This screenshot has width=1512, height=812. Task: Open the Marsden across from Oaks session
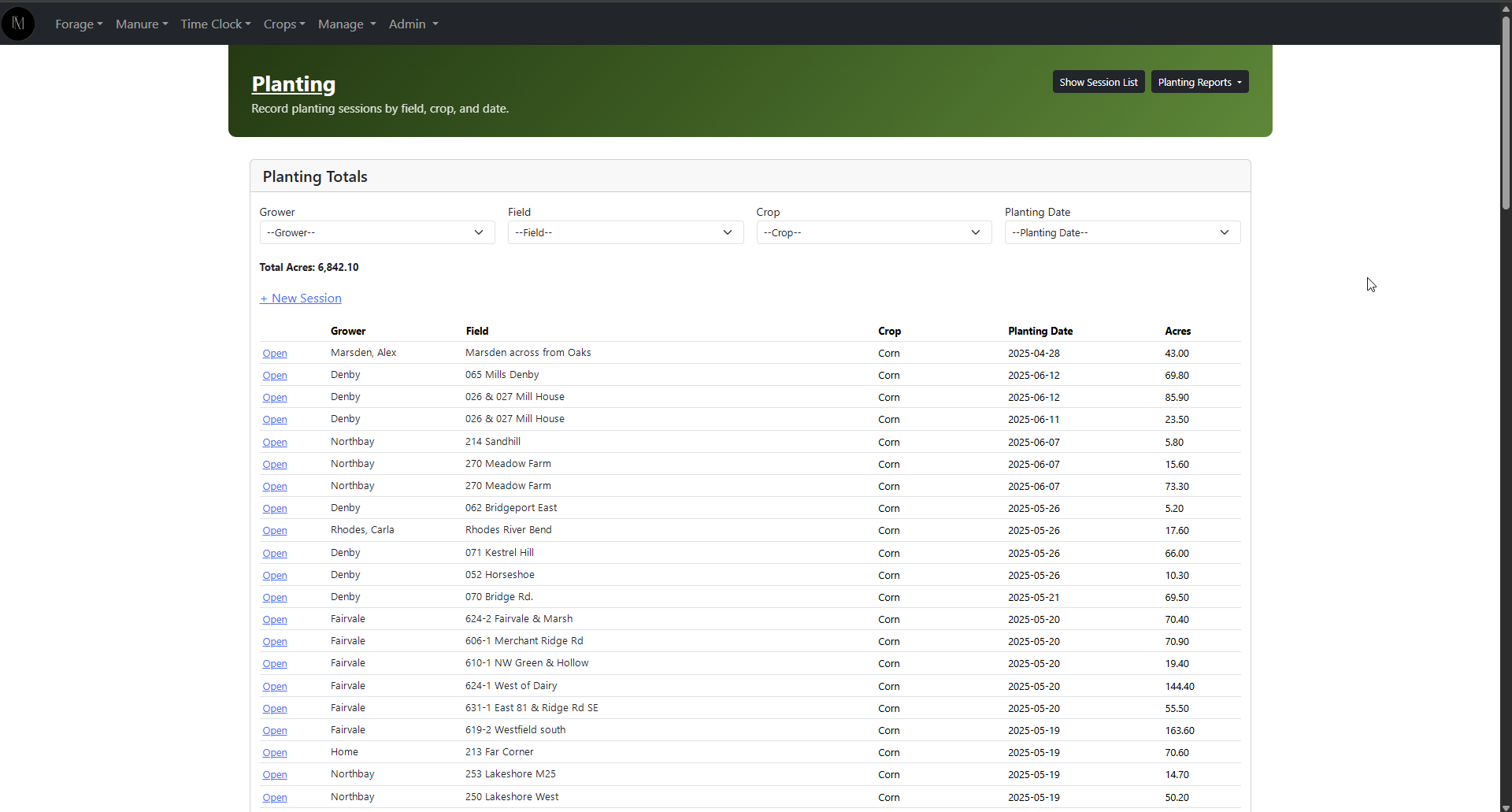pos(275,353)
